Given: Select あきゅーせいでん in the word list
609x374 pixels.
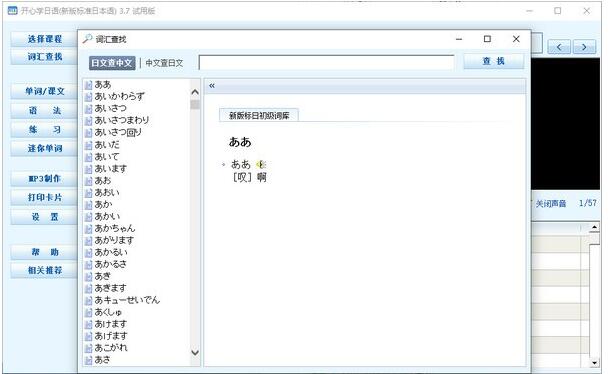Looking at the screenshot, I should coord(127,300).
